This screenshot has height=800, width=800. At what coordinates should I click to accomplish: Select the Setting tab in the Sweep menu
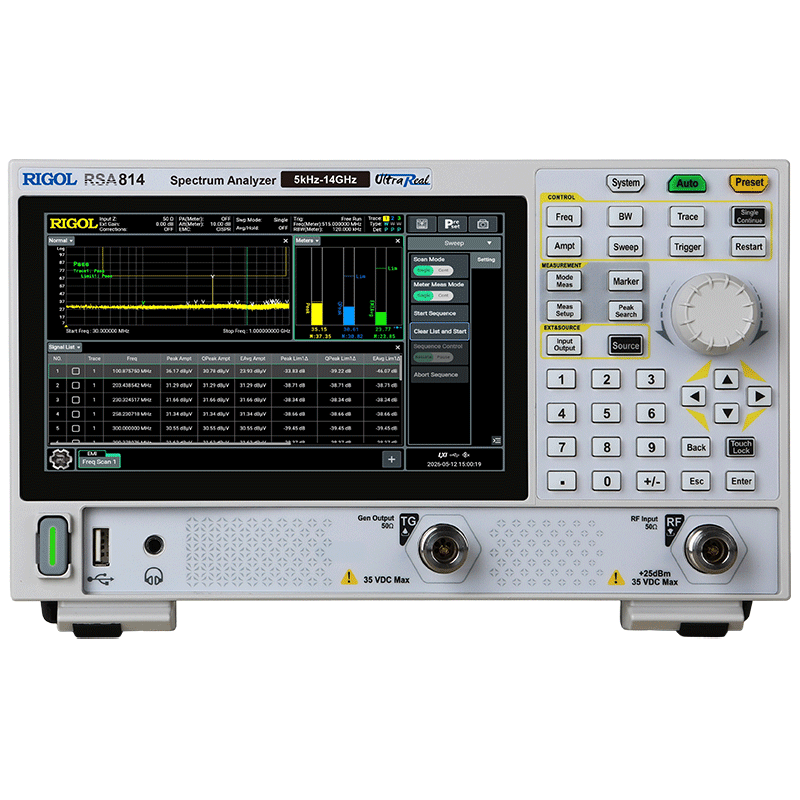click(486, 260)
